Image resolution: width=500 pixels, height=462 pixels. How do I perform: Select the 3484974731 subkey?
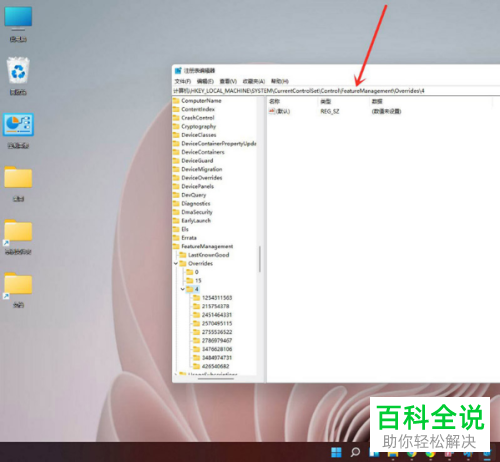217,358
